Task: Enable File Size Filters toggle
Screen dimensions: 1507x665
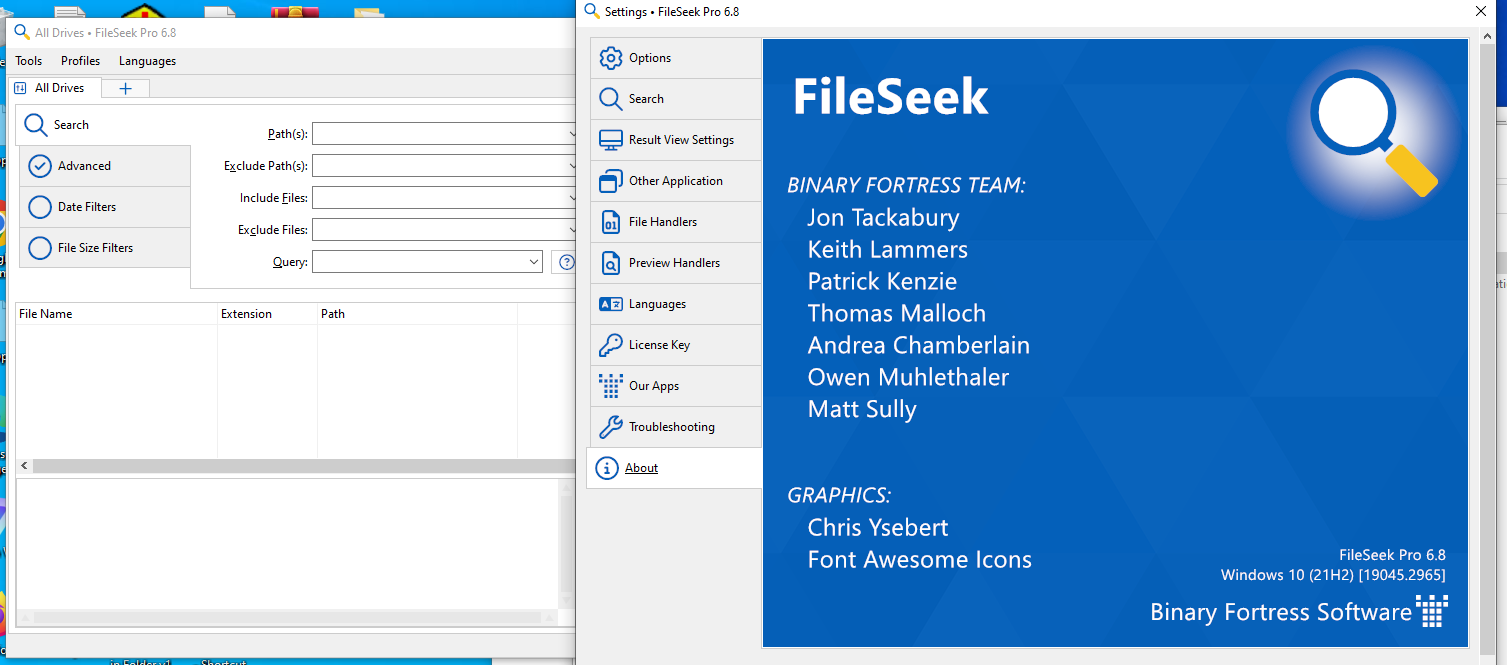Action: pos(40,248)
